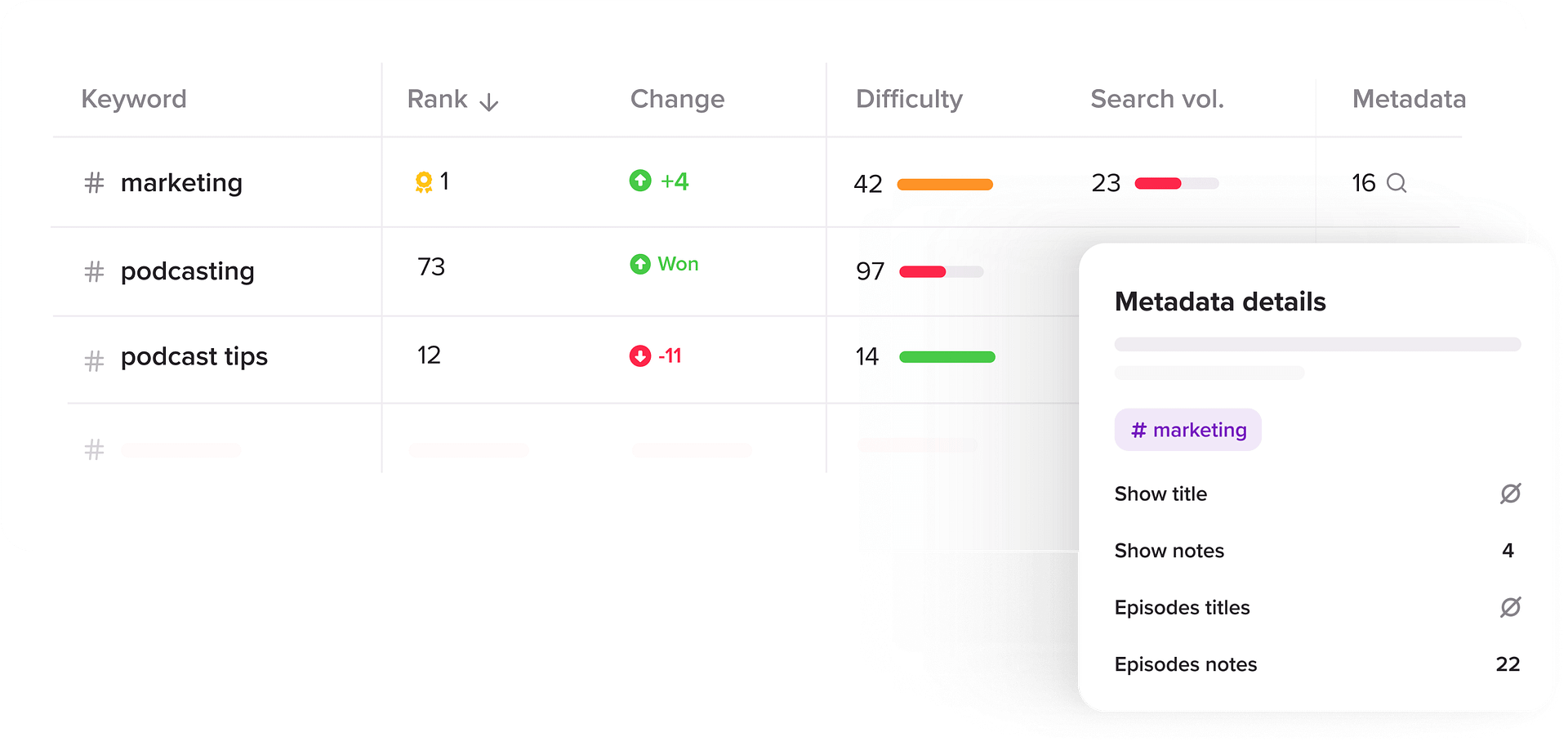The width and height of the screenshot is (1568, 755).
Task: Click the empty-set icon for Show title
Action: point(1510,494)
